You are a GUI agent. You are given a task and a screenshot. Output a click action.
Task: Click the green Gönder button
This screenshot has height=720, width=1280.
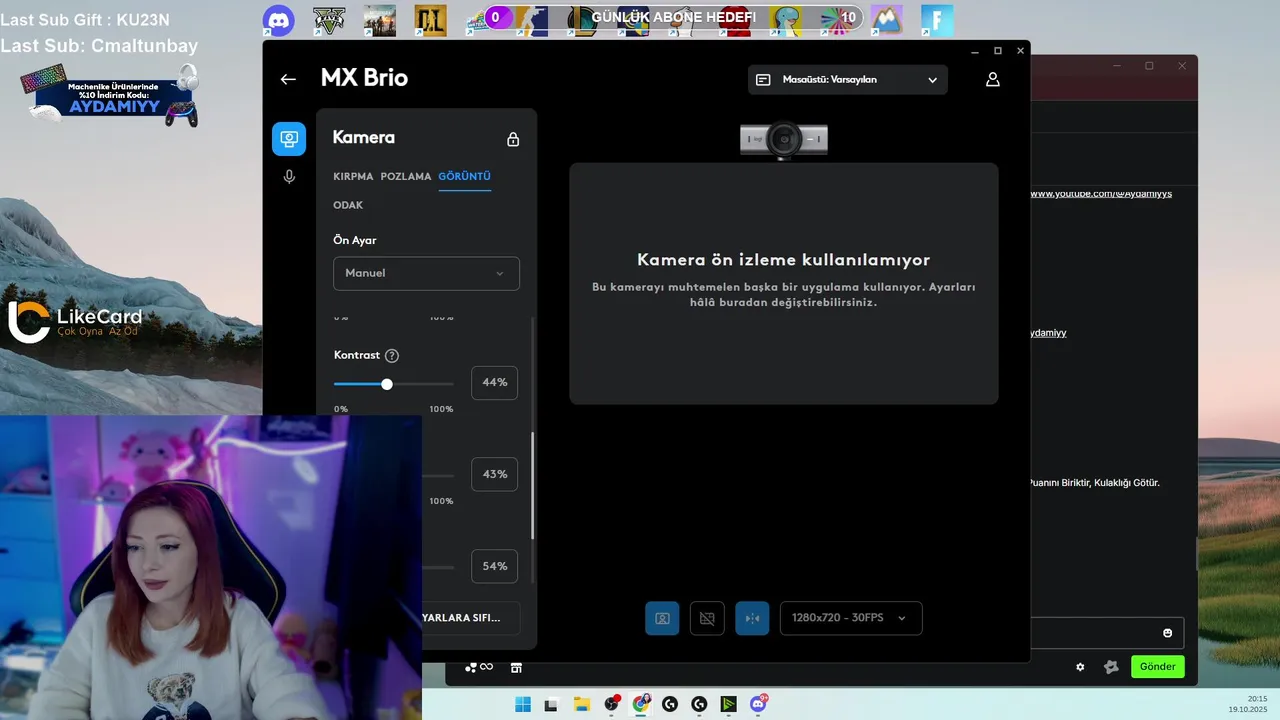click(1158, 667)
